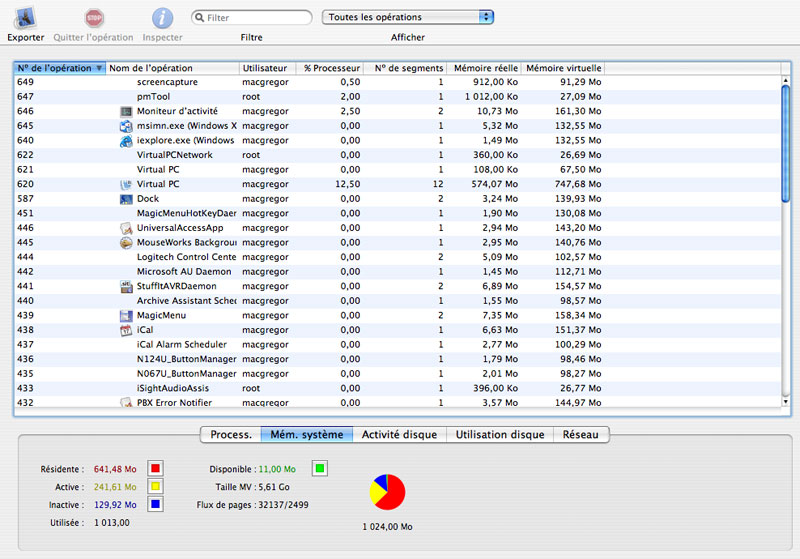The image size is (800, 559).
Task: Click the Exporter toolbar icon
Action: 25,18
